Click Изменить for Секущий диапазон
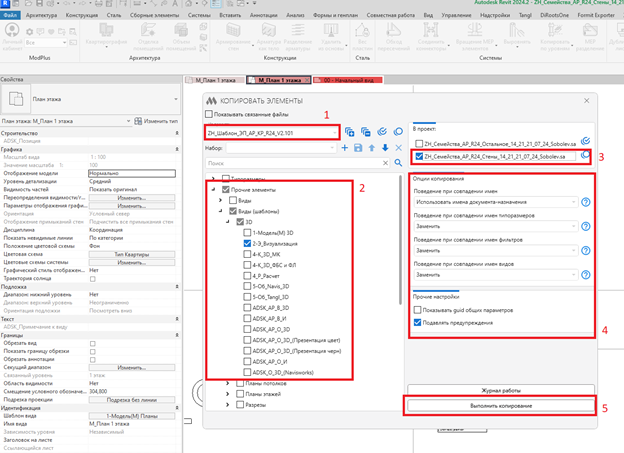 click(x=132, y=367)
